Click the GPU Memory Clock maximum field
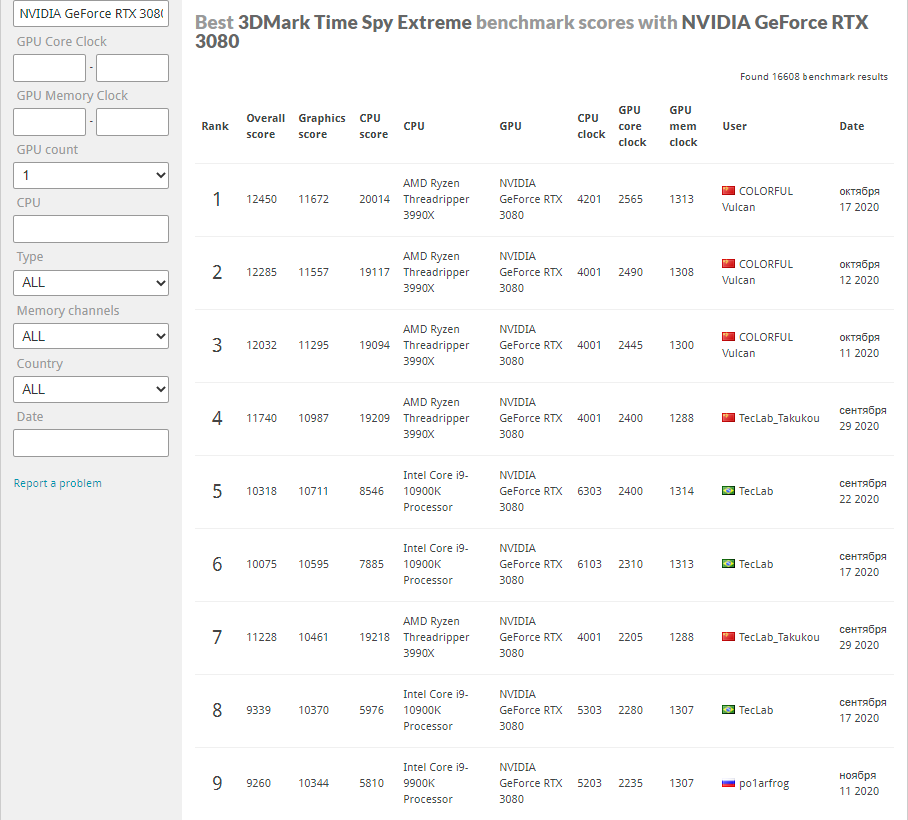The image size is (908, 820). [x=132, y=122]
